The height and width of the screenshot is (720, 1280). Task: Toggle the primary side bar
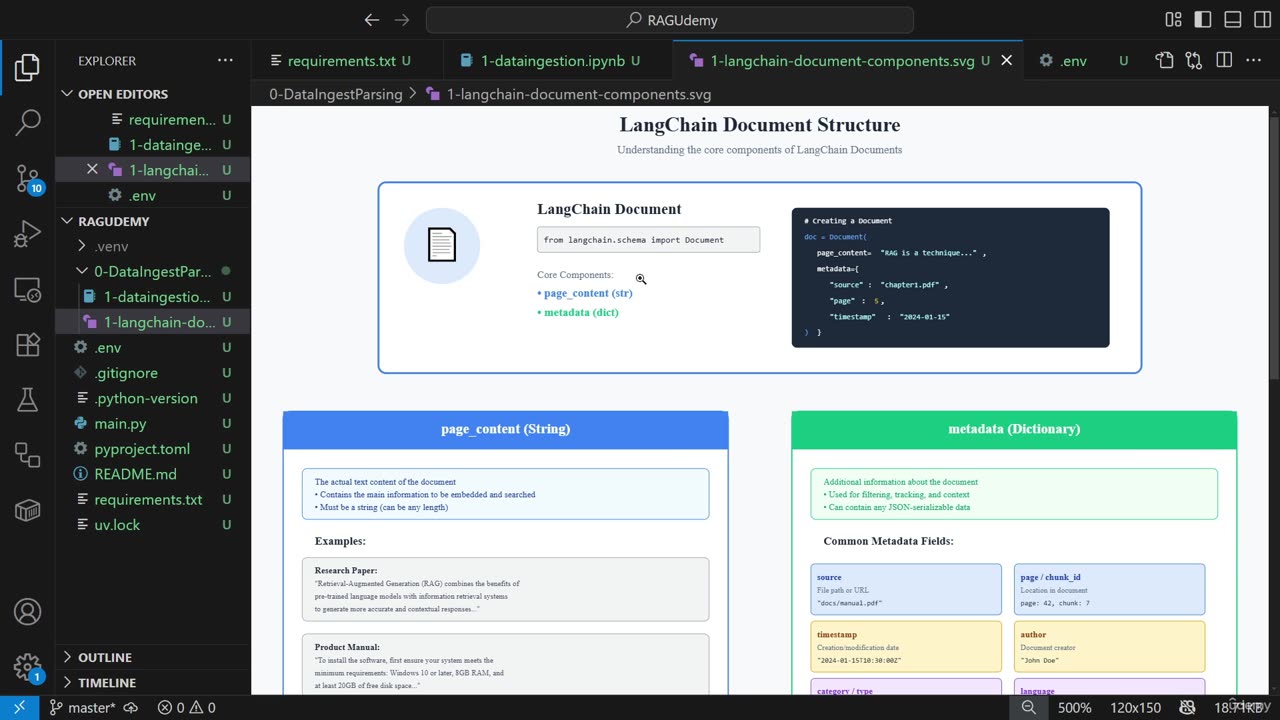[1203, 20]
